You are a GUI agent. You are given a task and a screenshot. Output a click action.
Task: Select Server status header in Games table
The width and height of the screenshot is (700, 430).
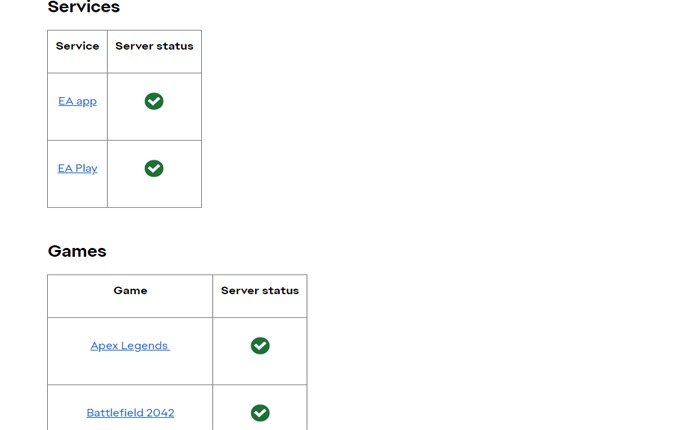pyautogui.click(x=260, y=291)
